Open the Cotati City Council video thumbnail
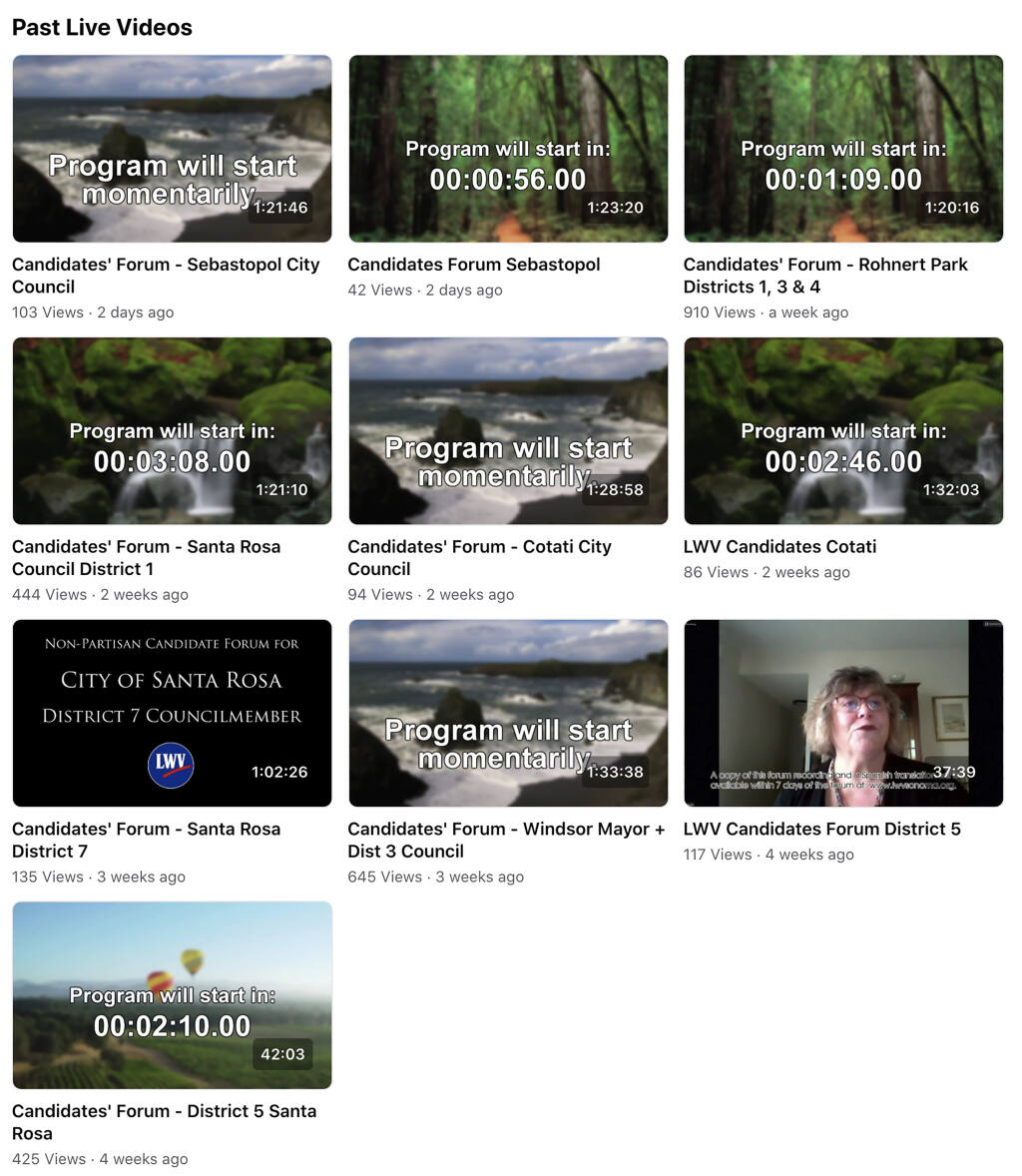This screenshot has height=1176, width=1022. click(508, 430)
